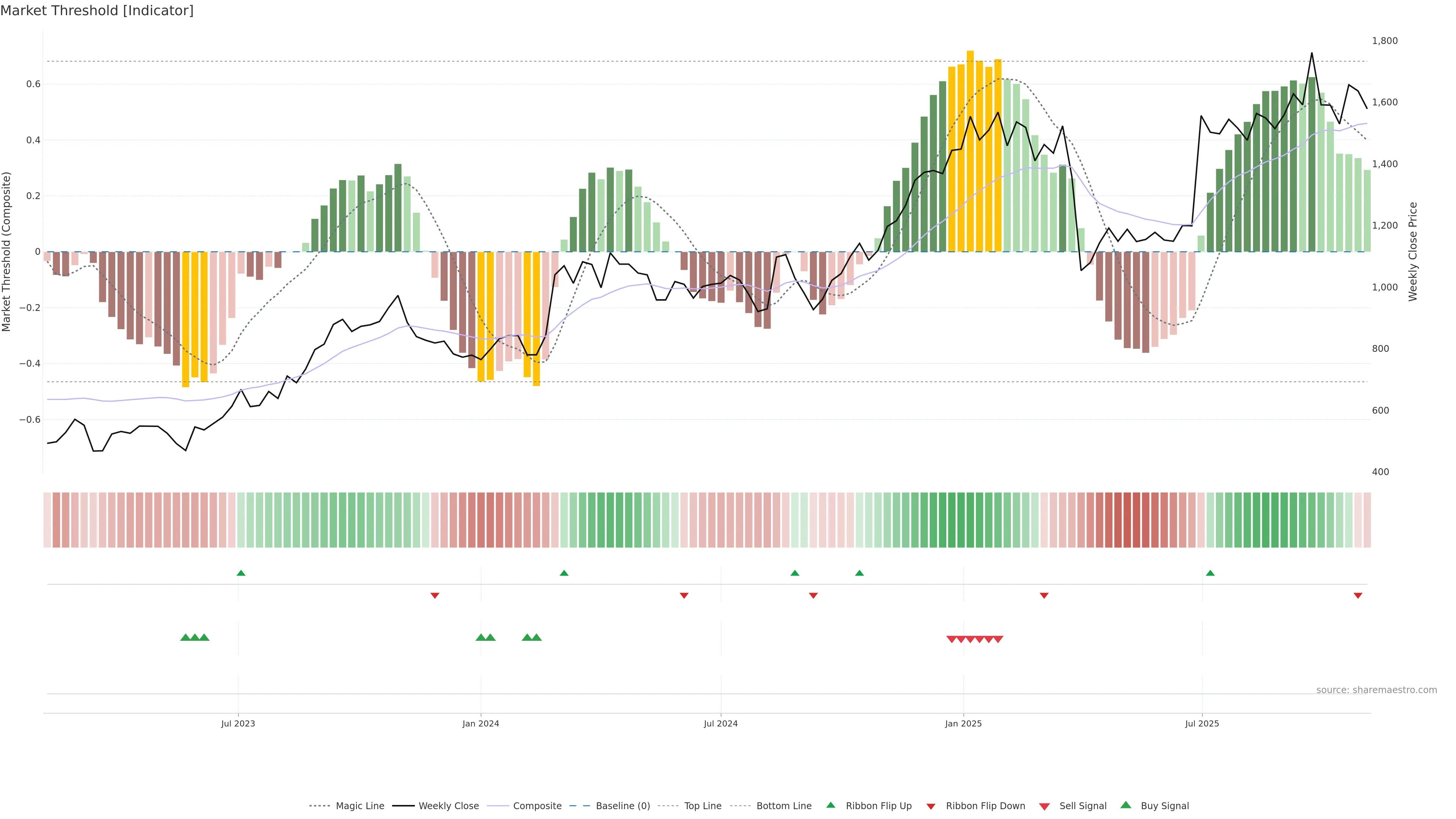Click the Ribbon Flip Up legend triangle icon
The width and height of the screenshot is (1456, 819).
[830, 805]
